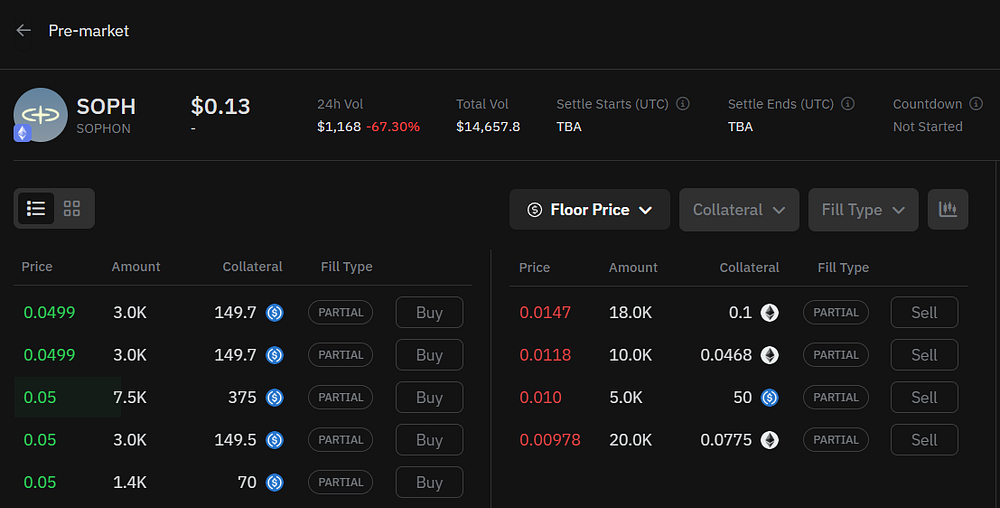Click the 7.5K buy amount

130,397
